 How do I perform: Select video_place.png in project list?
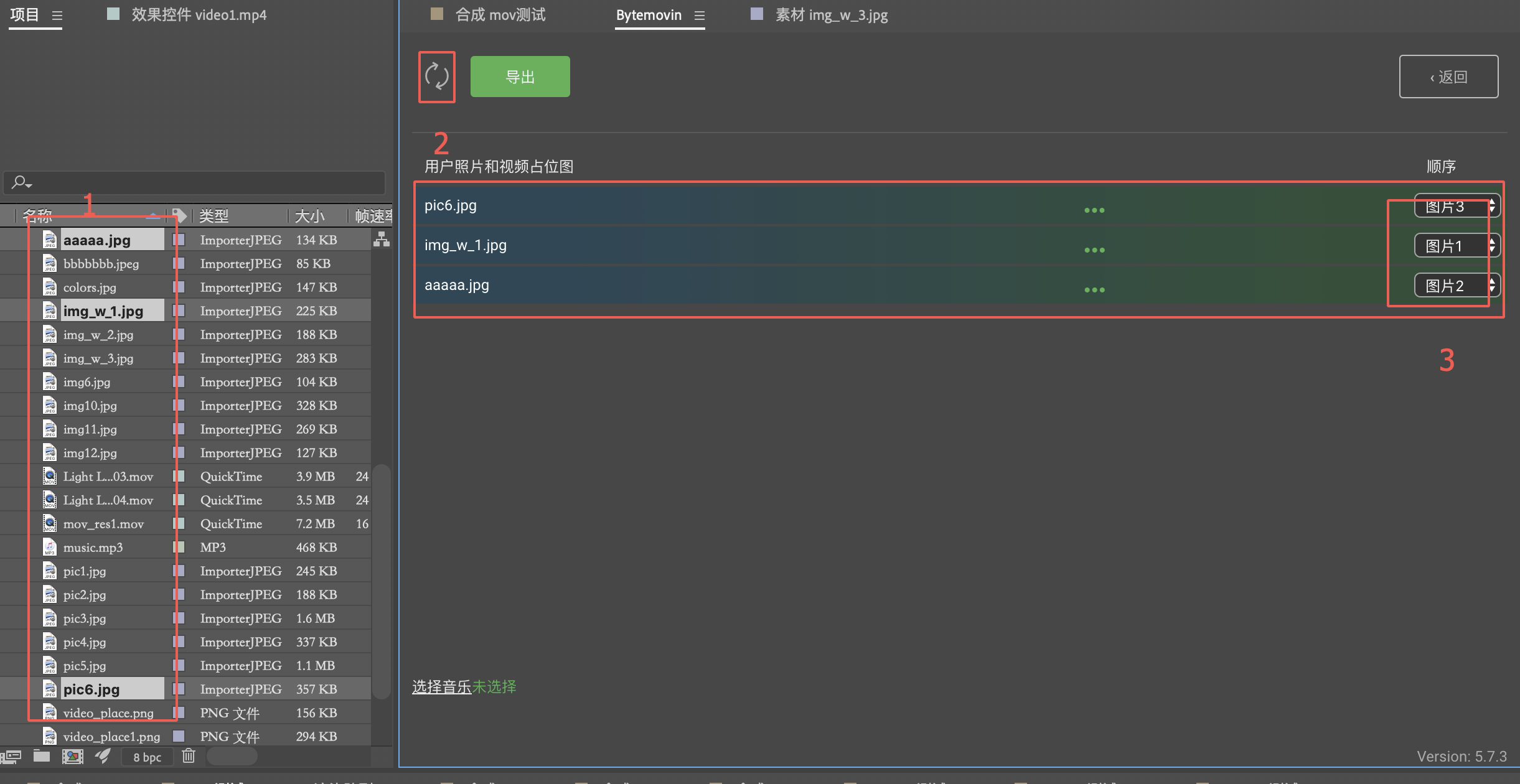tap(108, 712)
